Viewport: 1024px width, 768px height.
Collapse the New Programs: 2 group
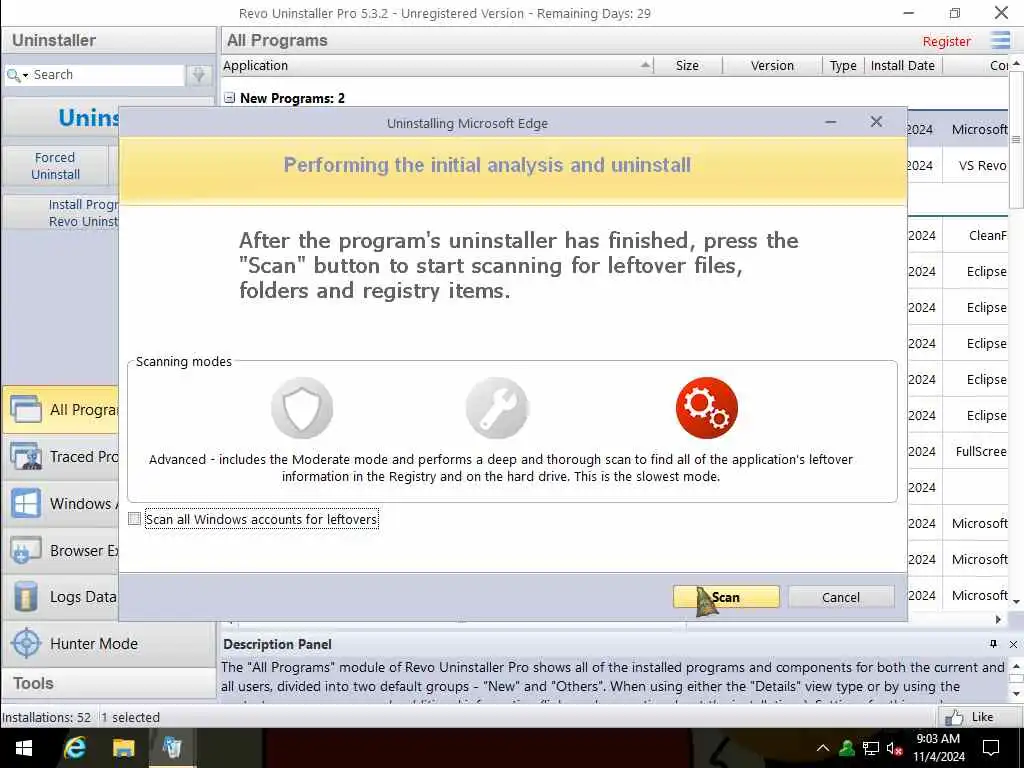pyautogui.click(x=229, y=98)
